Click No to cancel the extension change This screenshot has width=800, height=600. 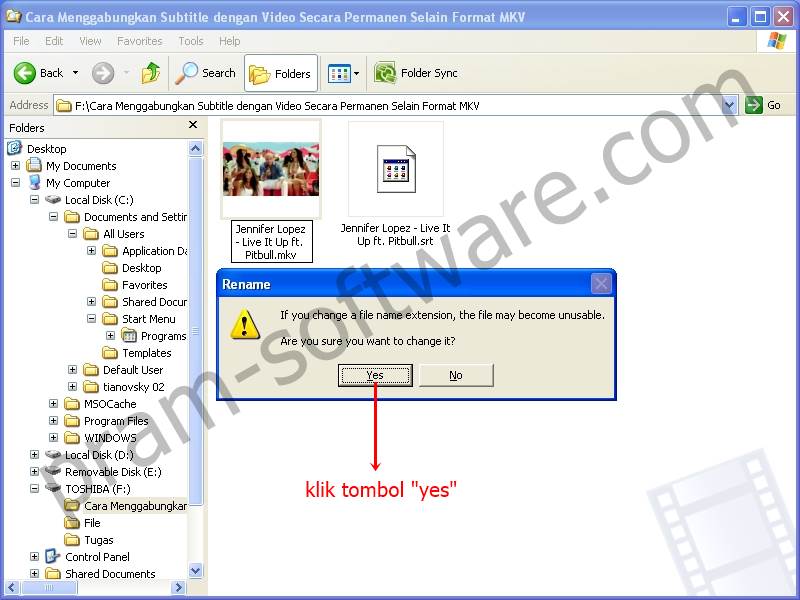[x=456, y=375]
